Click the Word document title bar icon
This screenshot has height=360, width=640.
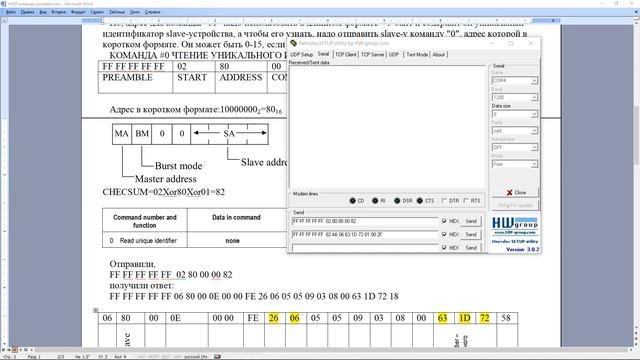pyautogui.click(x=3, y=4)
